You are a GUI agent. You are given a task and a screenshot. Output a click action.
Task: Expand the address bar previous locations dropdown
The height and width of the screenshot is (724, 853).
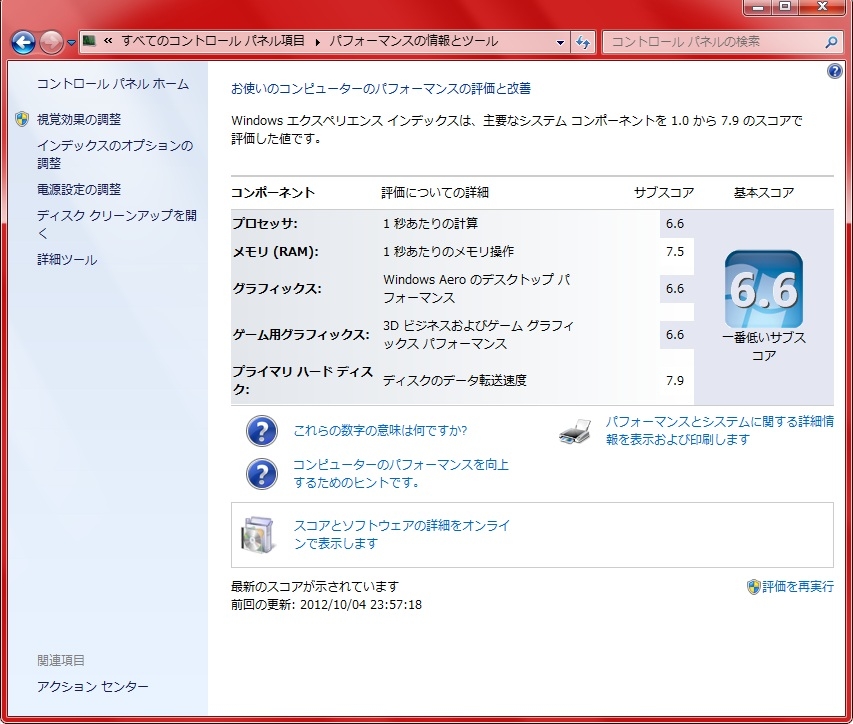point(560,42)
